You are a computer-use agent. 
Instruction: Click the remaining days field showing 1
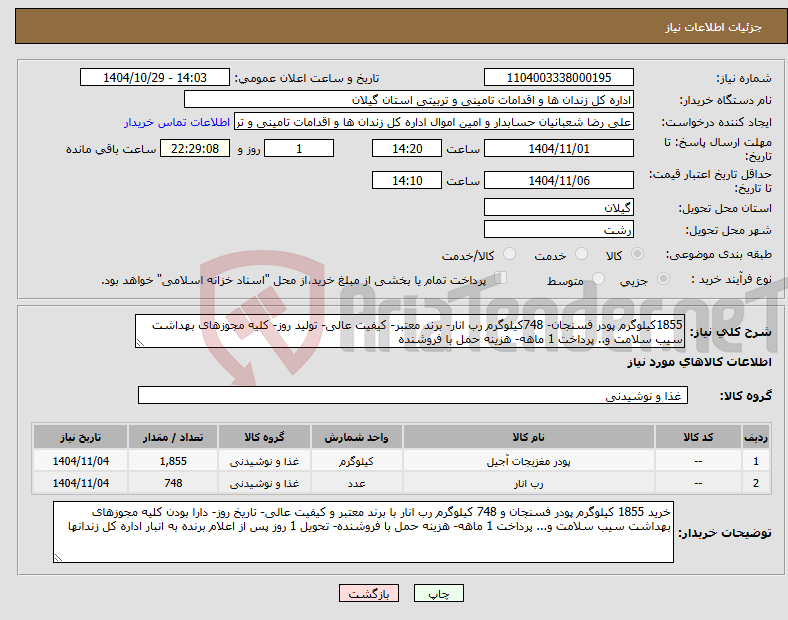click(x=299, y=149)
